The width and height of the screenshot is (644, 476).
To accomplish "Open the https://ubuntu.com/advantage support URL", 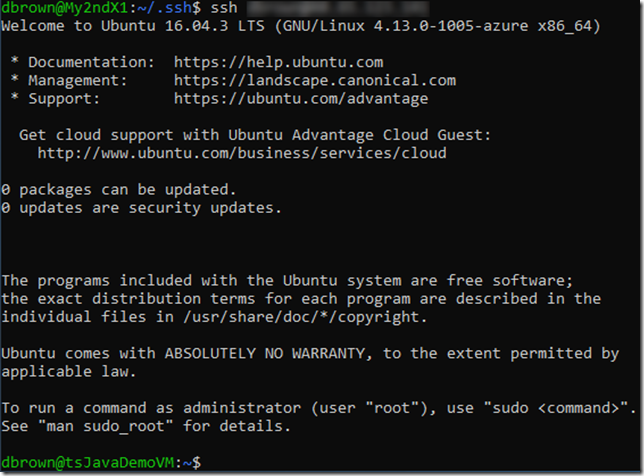I will pyautogui.click(x=301, y=99).
